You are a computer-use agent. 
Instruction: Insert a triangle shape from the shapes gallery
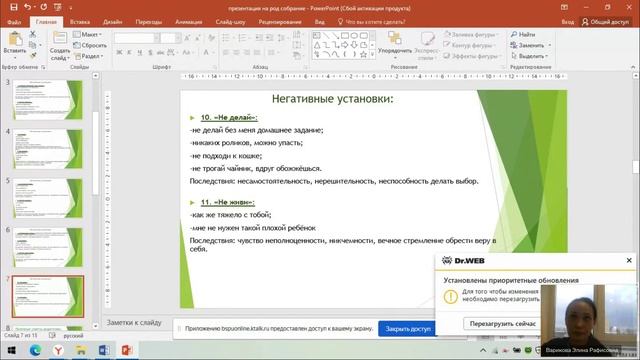coord(317,45)
